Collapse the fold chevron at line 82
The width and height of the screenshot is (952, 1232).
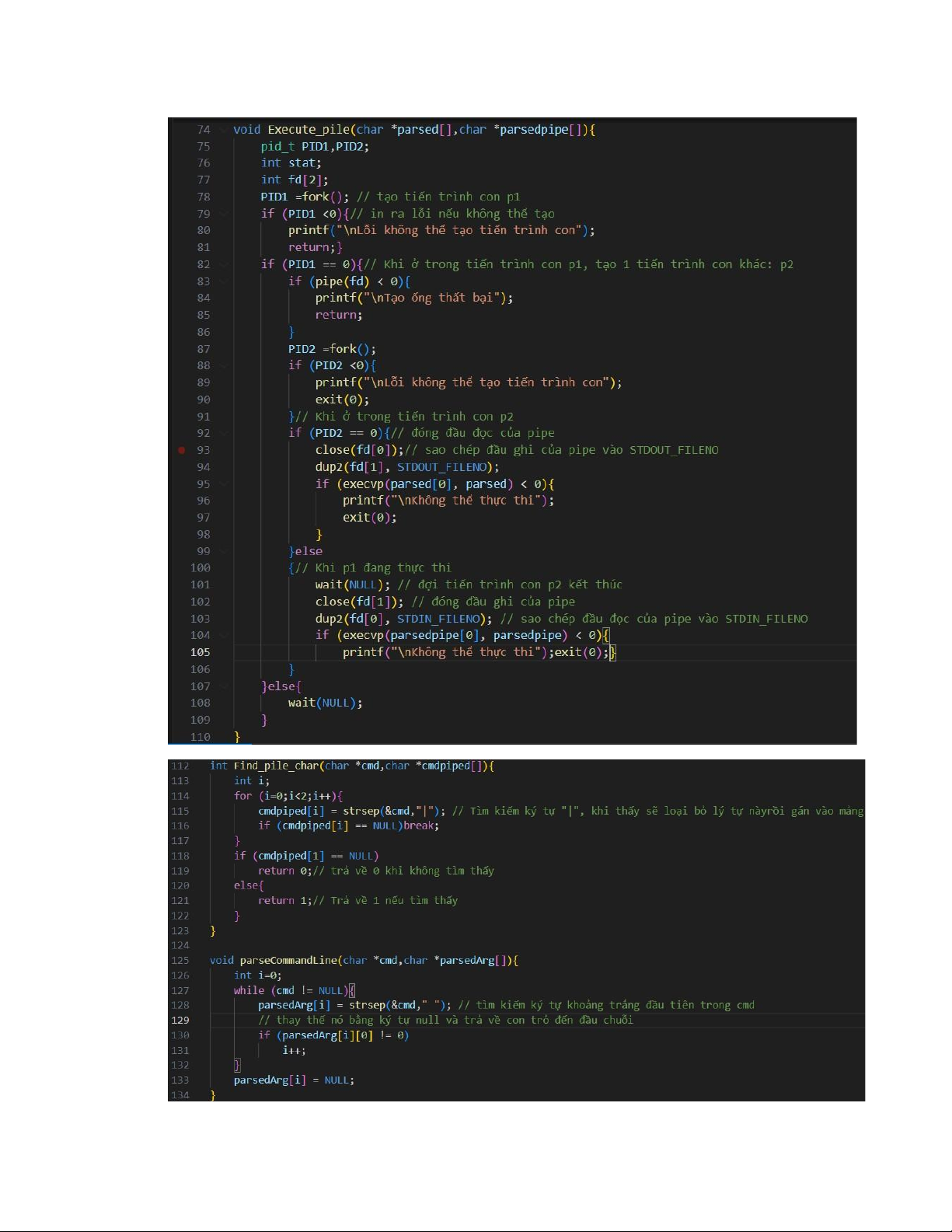[x=224, y=264]
